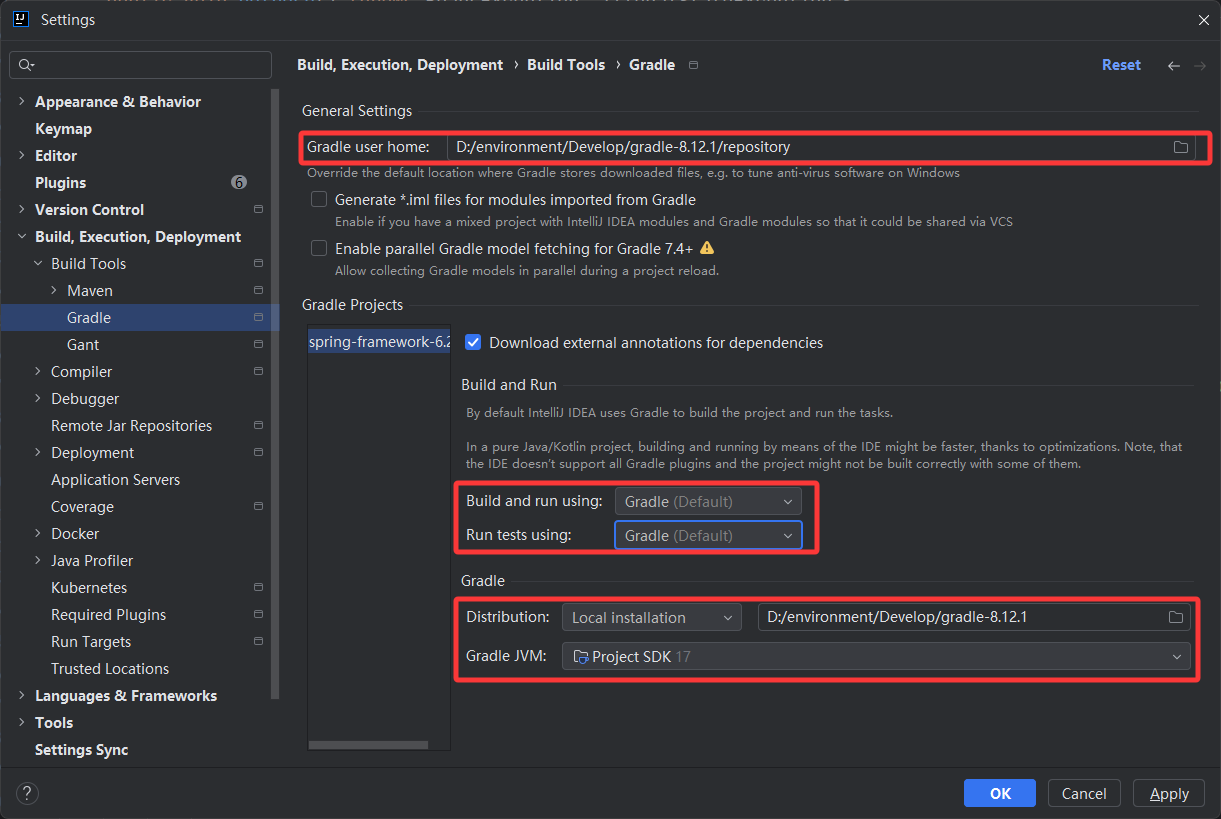The height and width of the screenshot is (819, 1221).
Task: Enable Generate *.iml files for imported modules
Action: [x=319, y=199]
